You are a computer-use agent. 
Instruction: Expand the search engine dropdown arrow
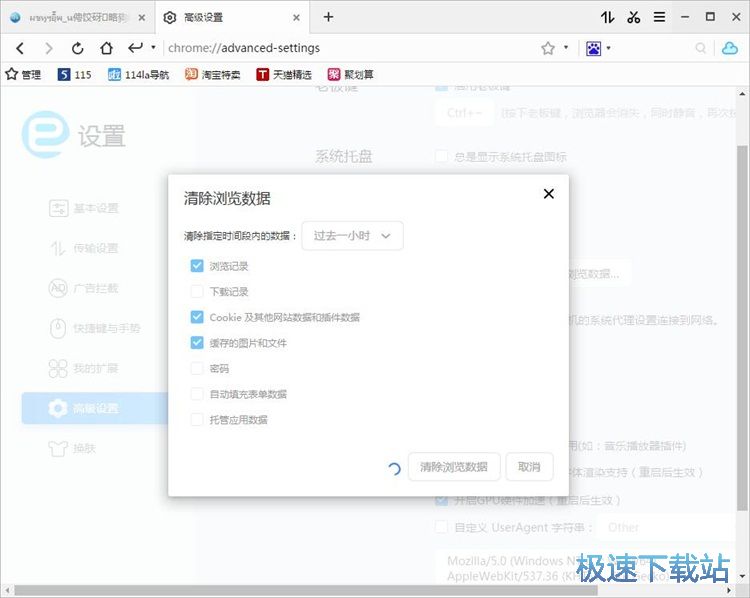(608, 48)
